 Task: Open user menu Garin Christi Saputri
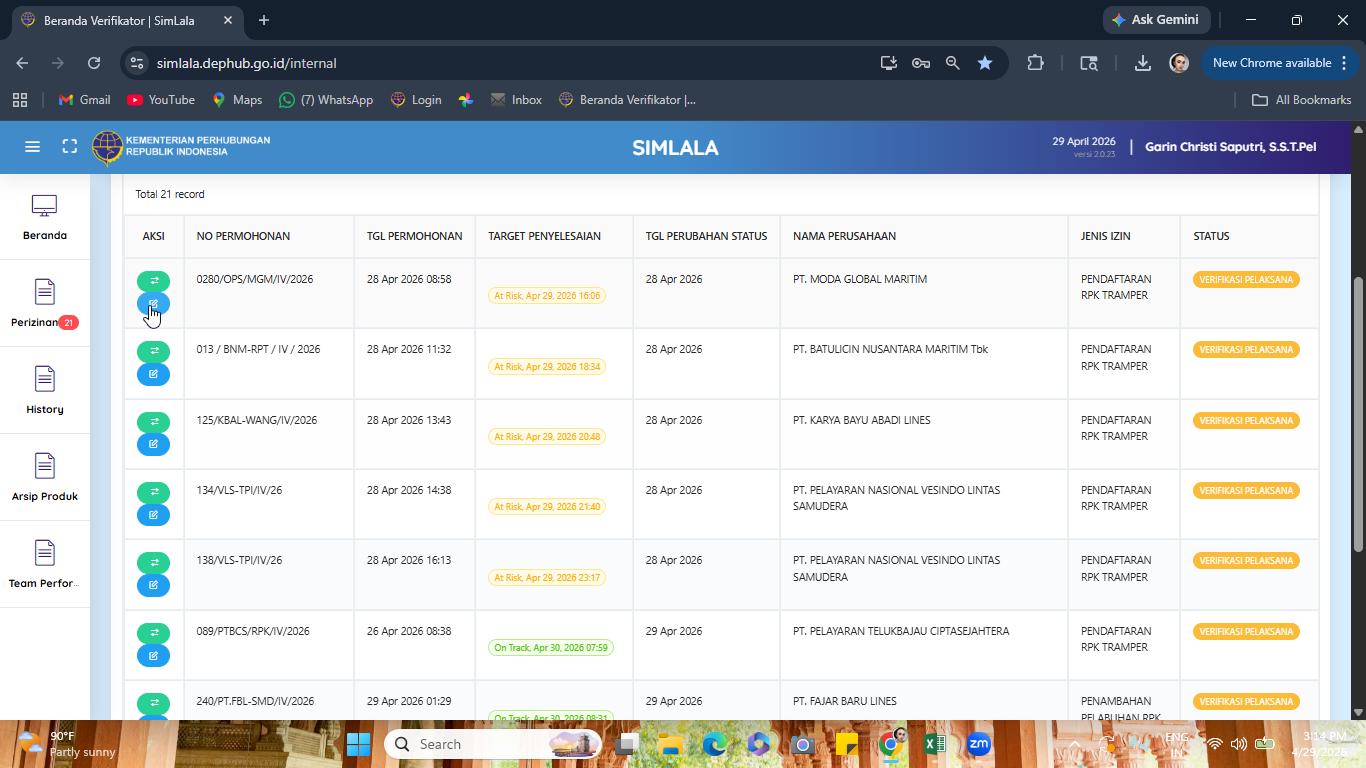tap(1230, 147)
